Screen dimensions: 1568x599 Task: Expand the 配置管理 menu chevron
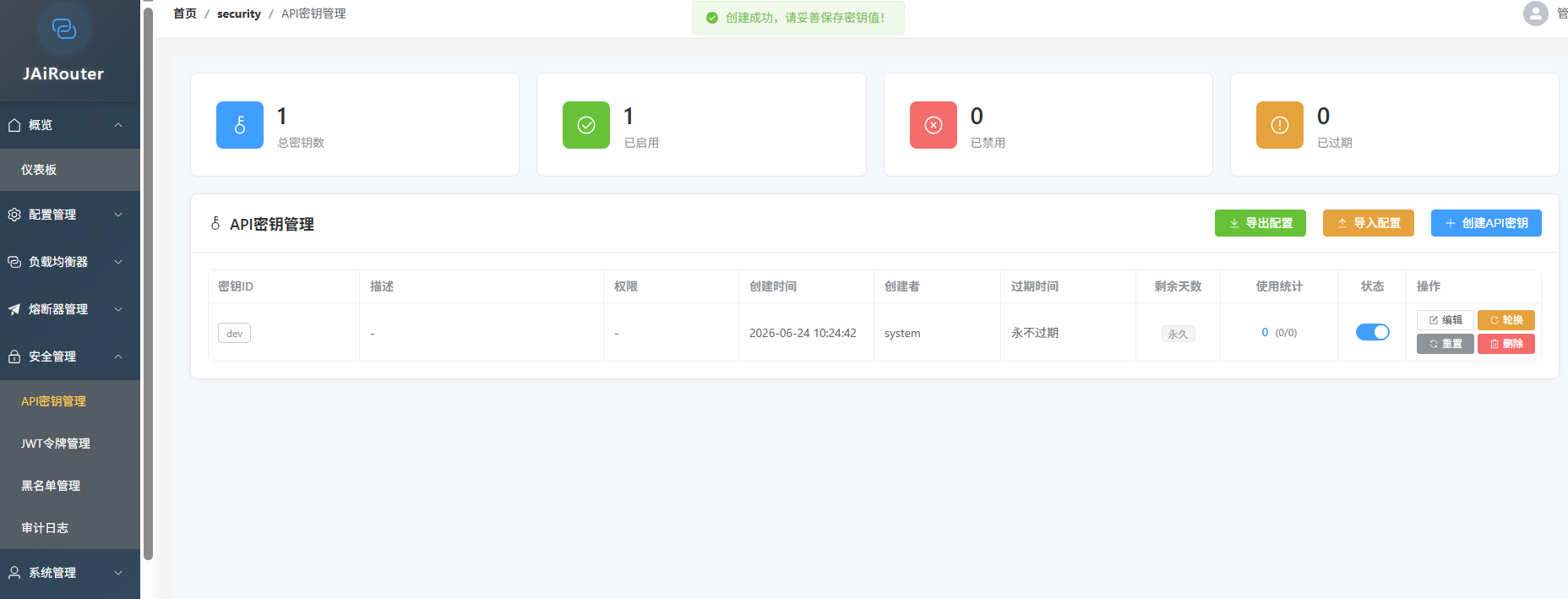tap(118, 215)
